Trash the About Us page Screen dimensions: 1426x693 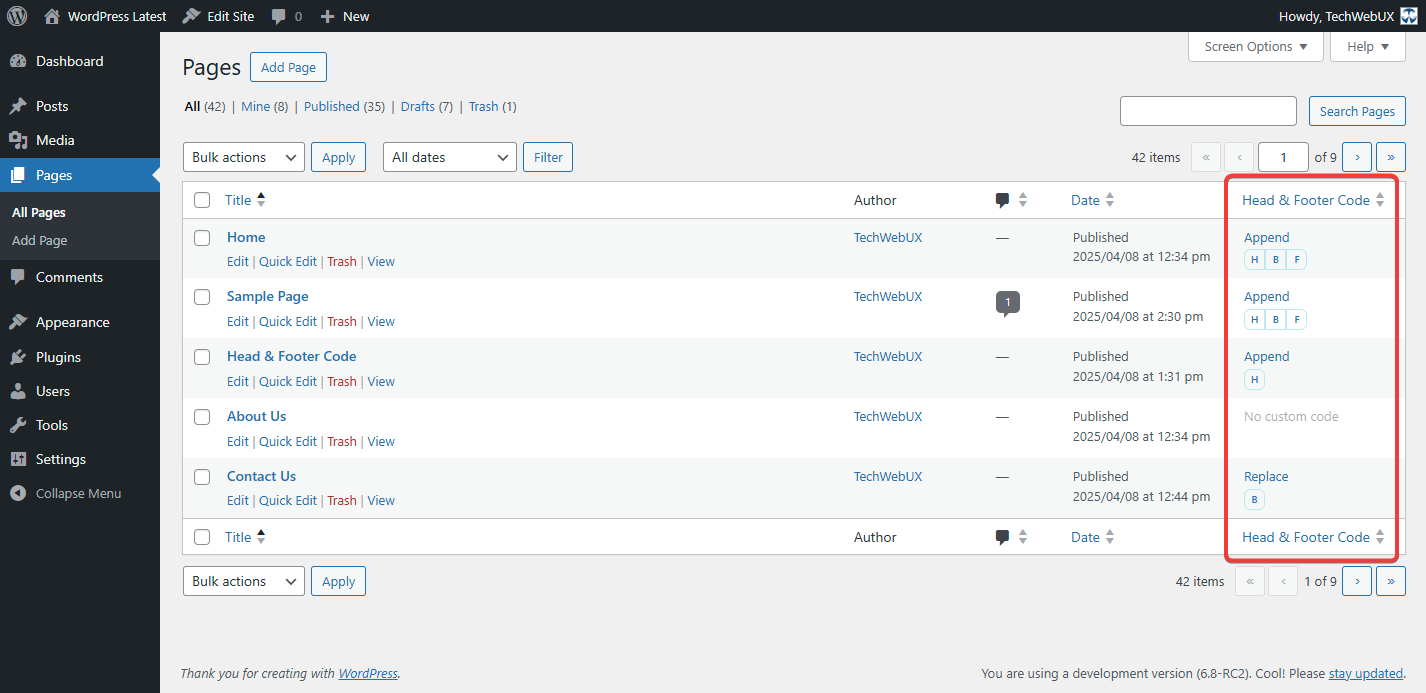342,441
